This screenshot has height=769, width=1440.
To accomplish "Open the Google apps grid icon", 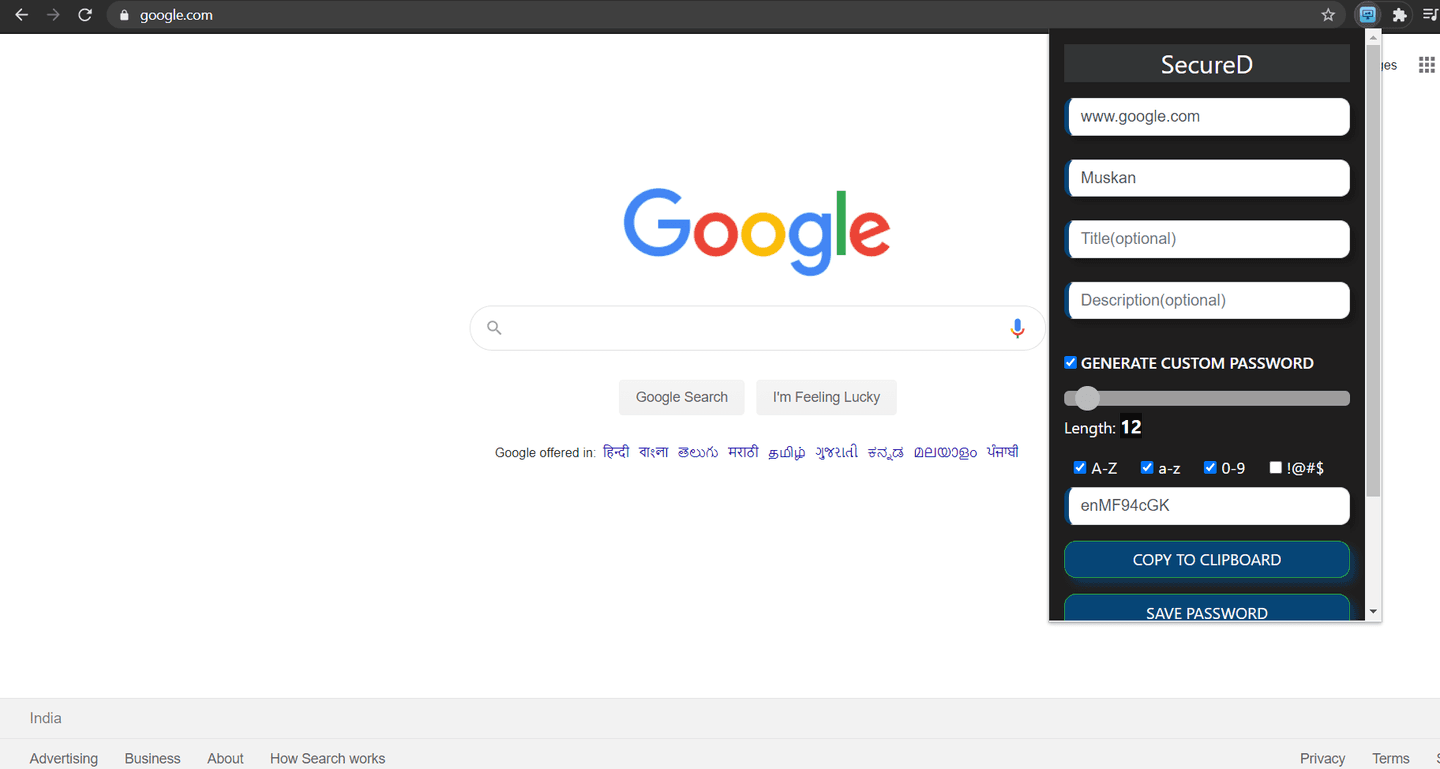I will point(1427,65).
